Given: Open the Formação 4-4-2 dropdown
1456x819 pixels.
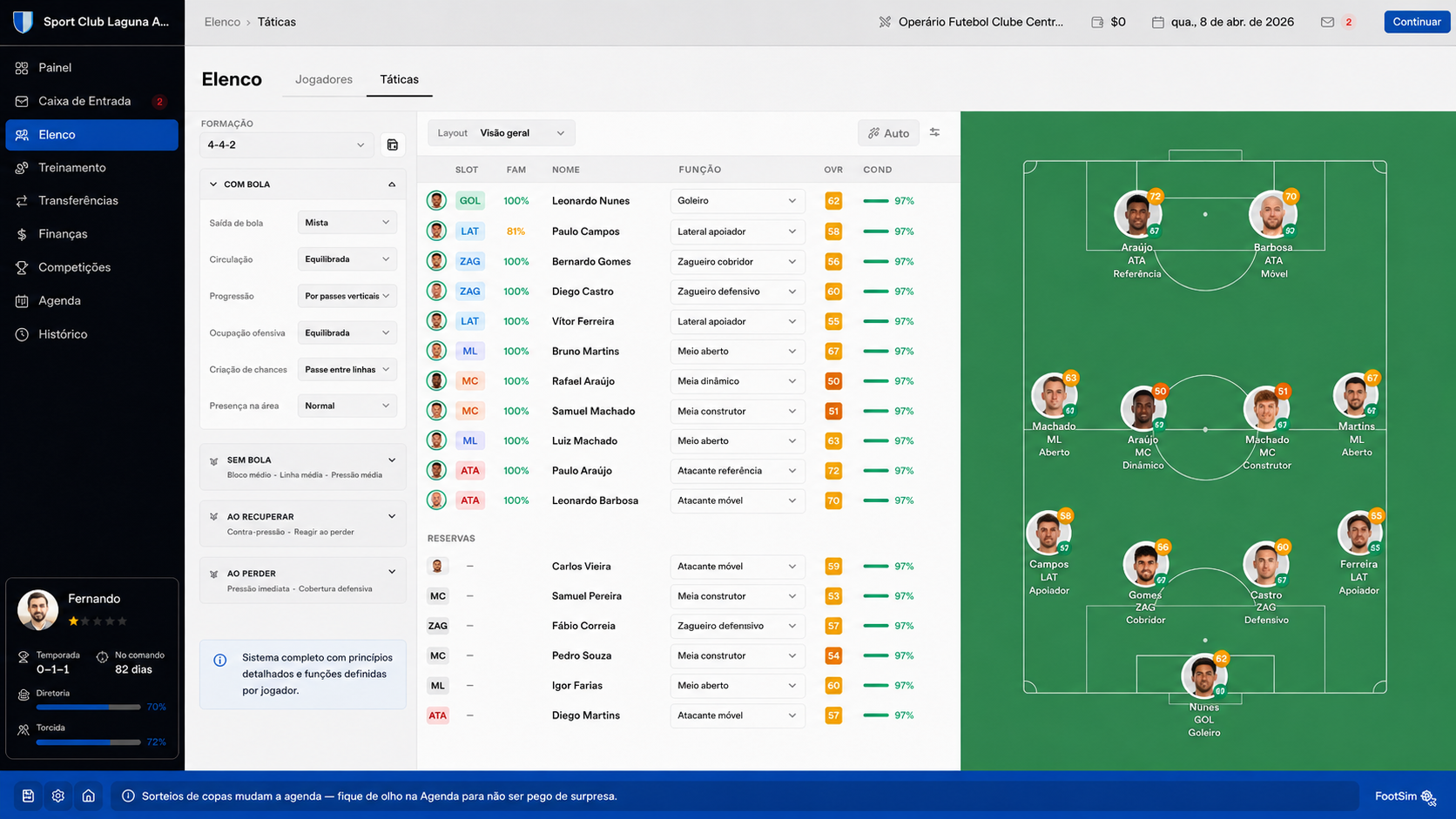Looking at the screenshot, I should tap(286, 145).
